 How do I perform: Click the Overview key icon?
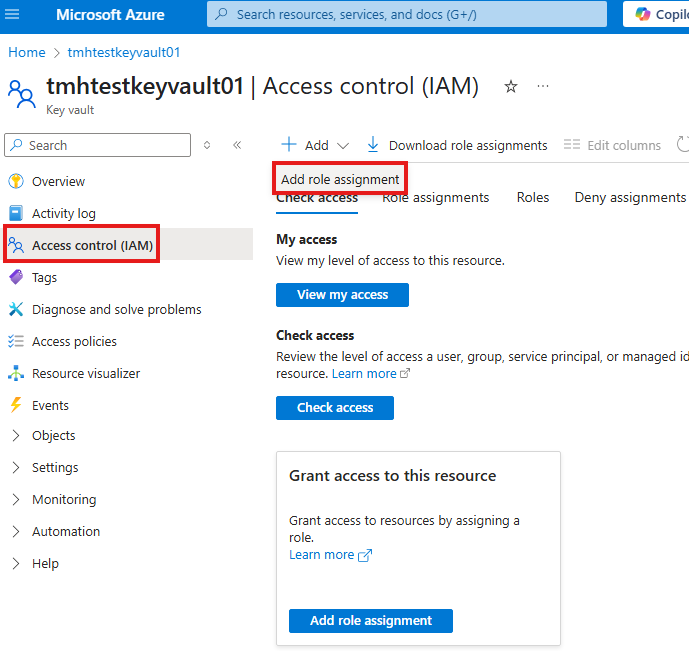(x=16, y=181)
